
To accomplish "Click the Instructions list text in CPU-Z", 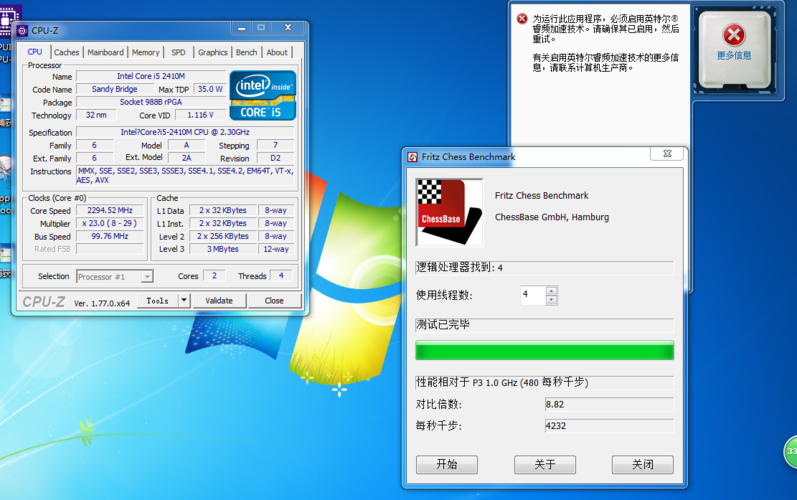I will tap(185, 175).
